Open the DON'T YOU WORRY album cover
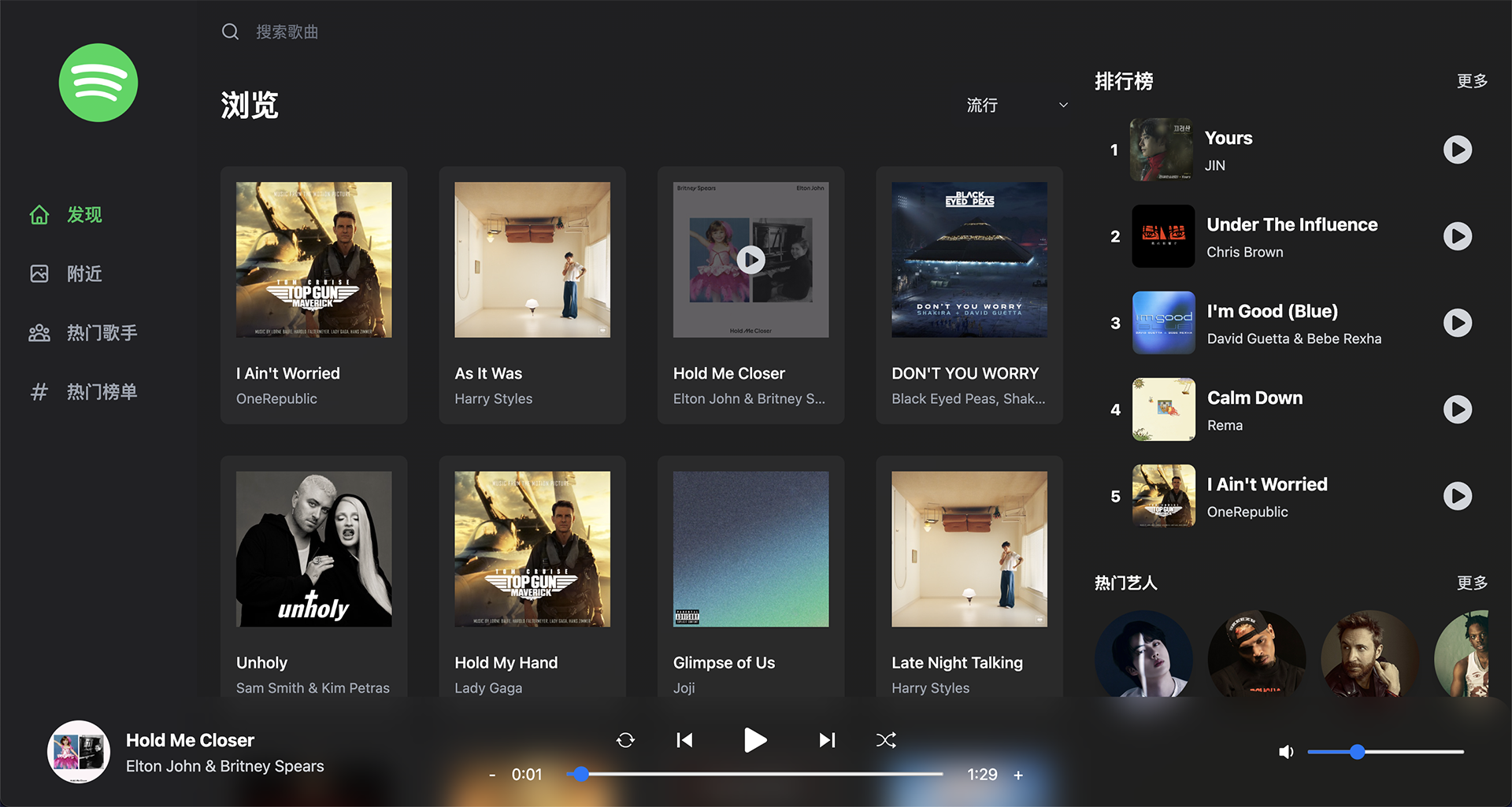This screenshot has height=807, width=1512. (x=969, y=260)
